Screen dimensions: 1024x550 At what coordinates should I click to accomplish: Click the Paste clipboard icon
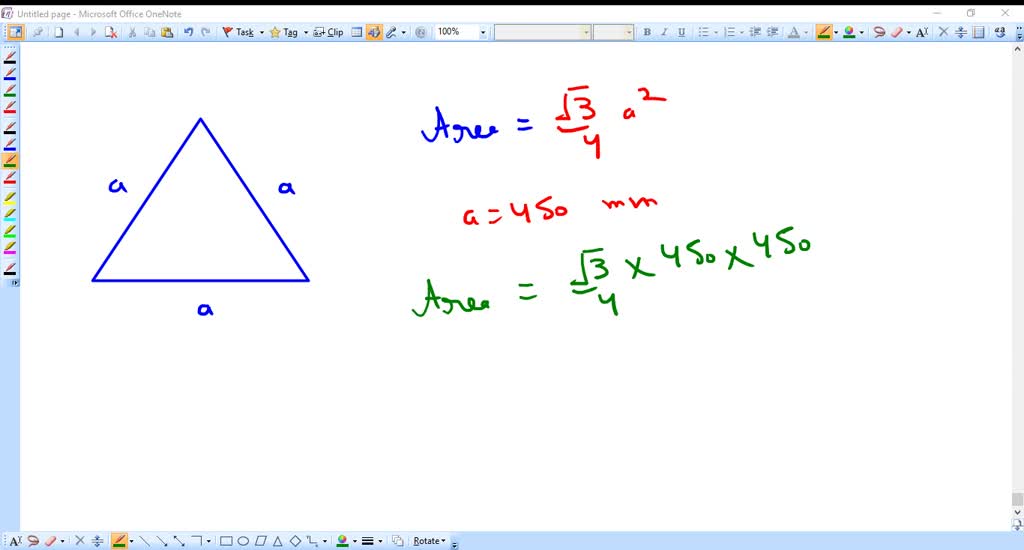(x=167, y=32)
